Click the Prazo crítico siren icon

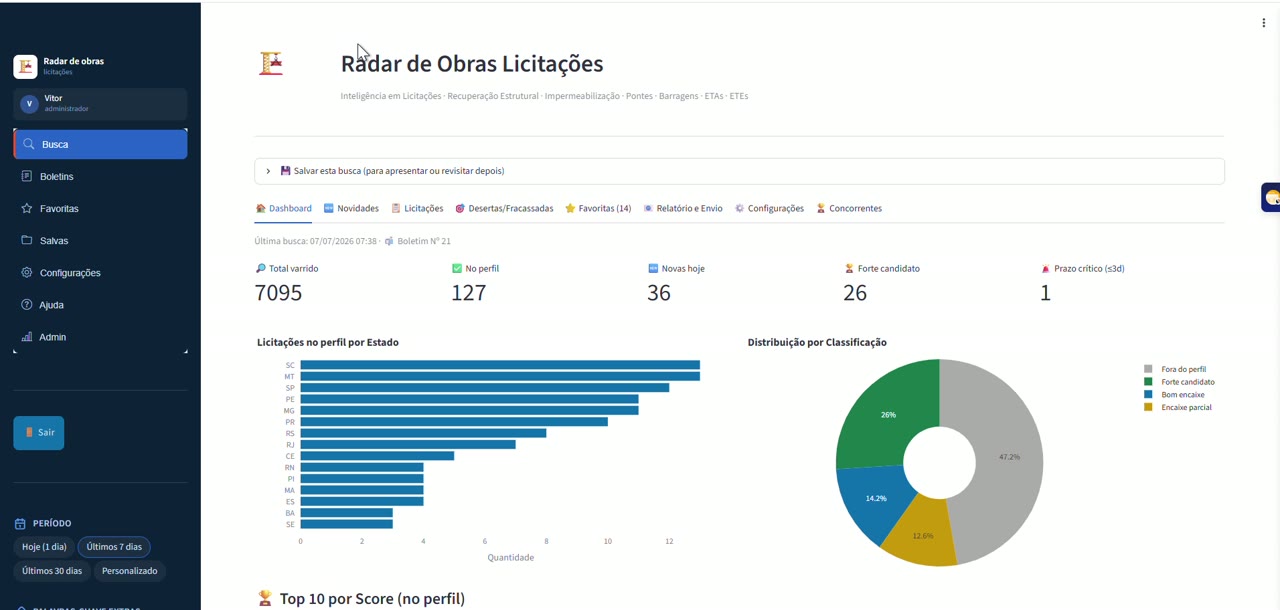tap(1045, 268)
